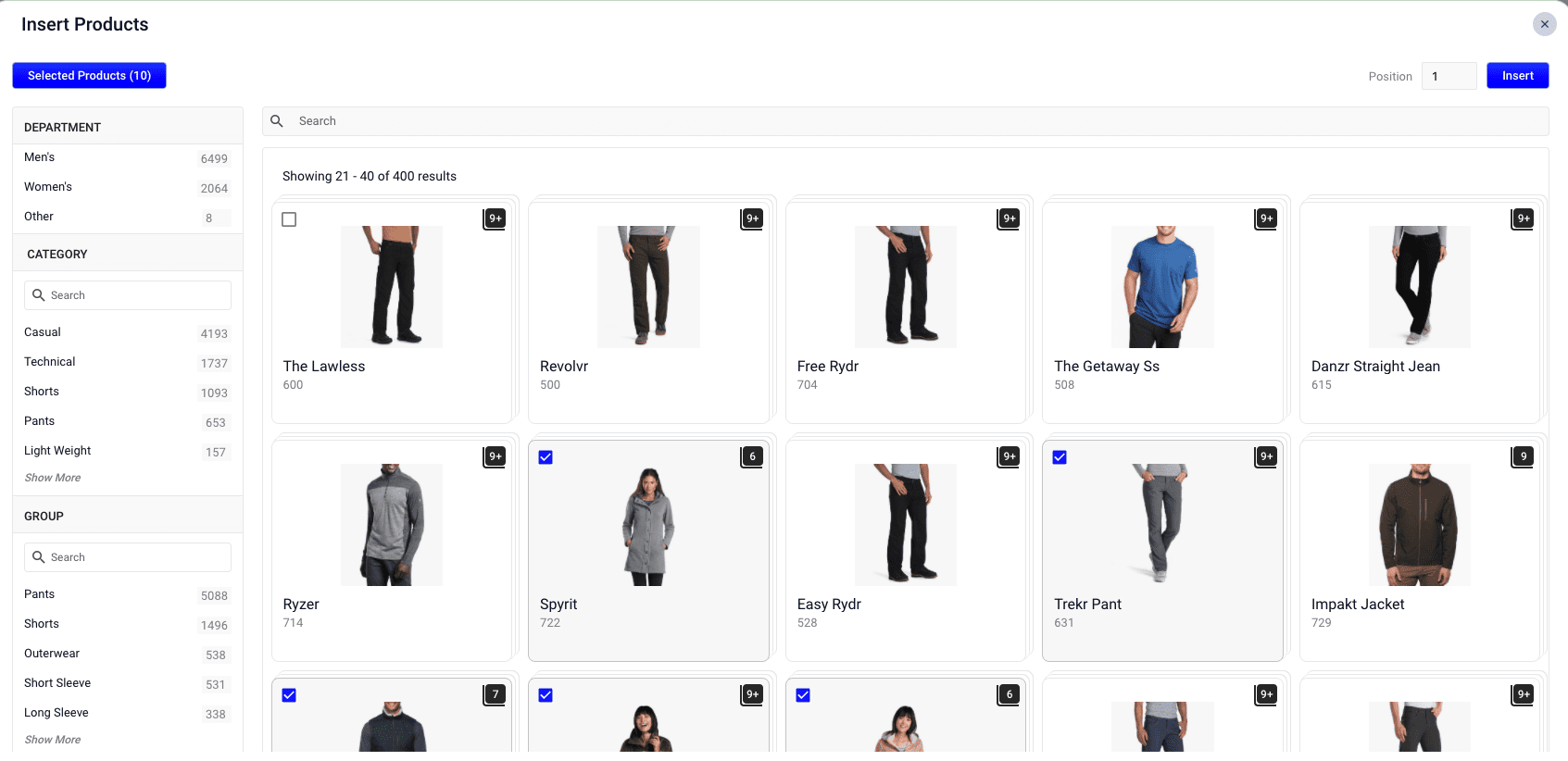Open the Ryzer product image
The height and width of the screenshot is (761, 1568).
pos(392,525)
